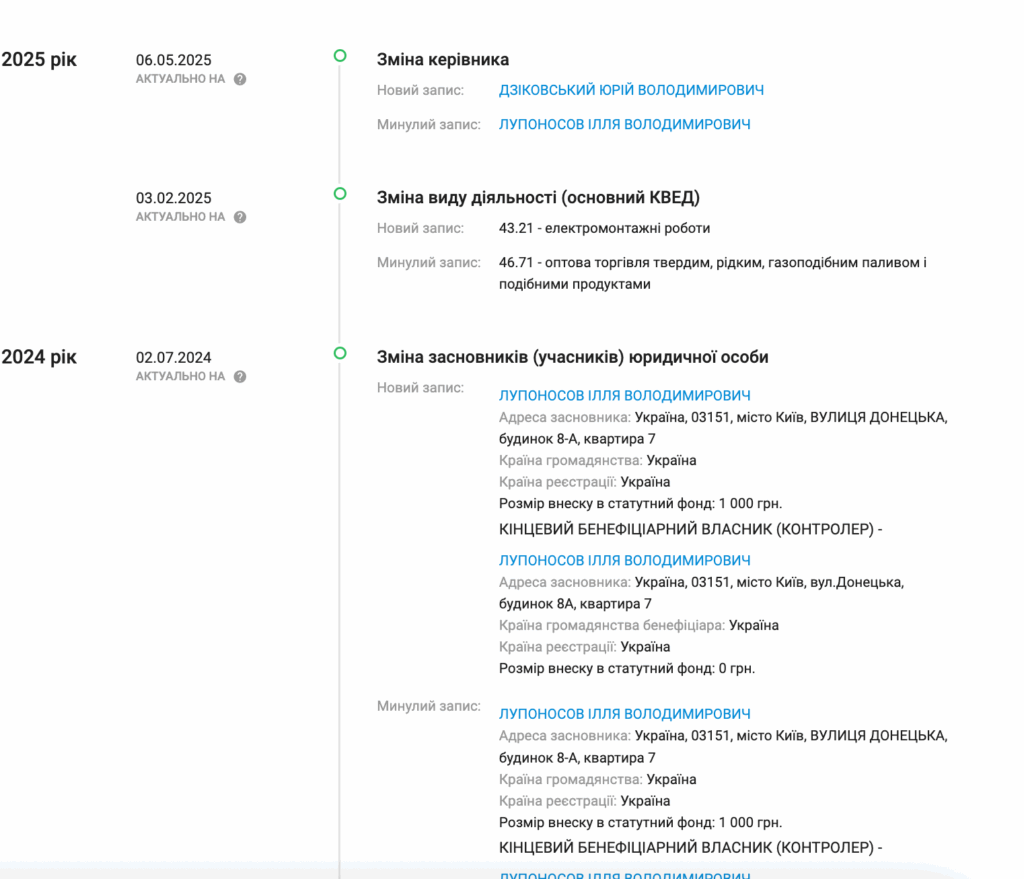Select timeline marker for Зміна виду діяльності
Image resolution: width=1024 pixels, height=879 pixels.
[340, 193]
